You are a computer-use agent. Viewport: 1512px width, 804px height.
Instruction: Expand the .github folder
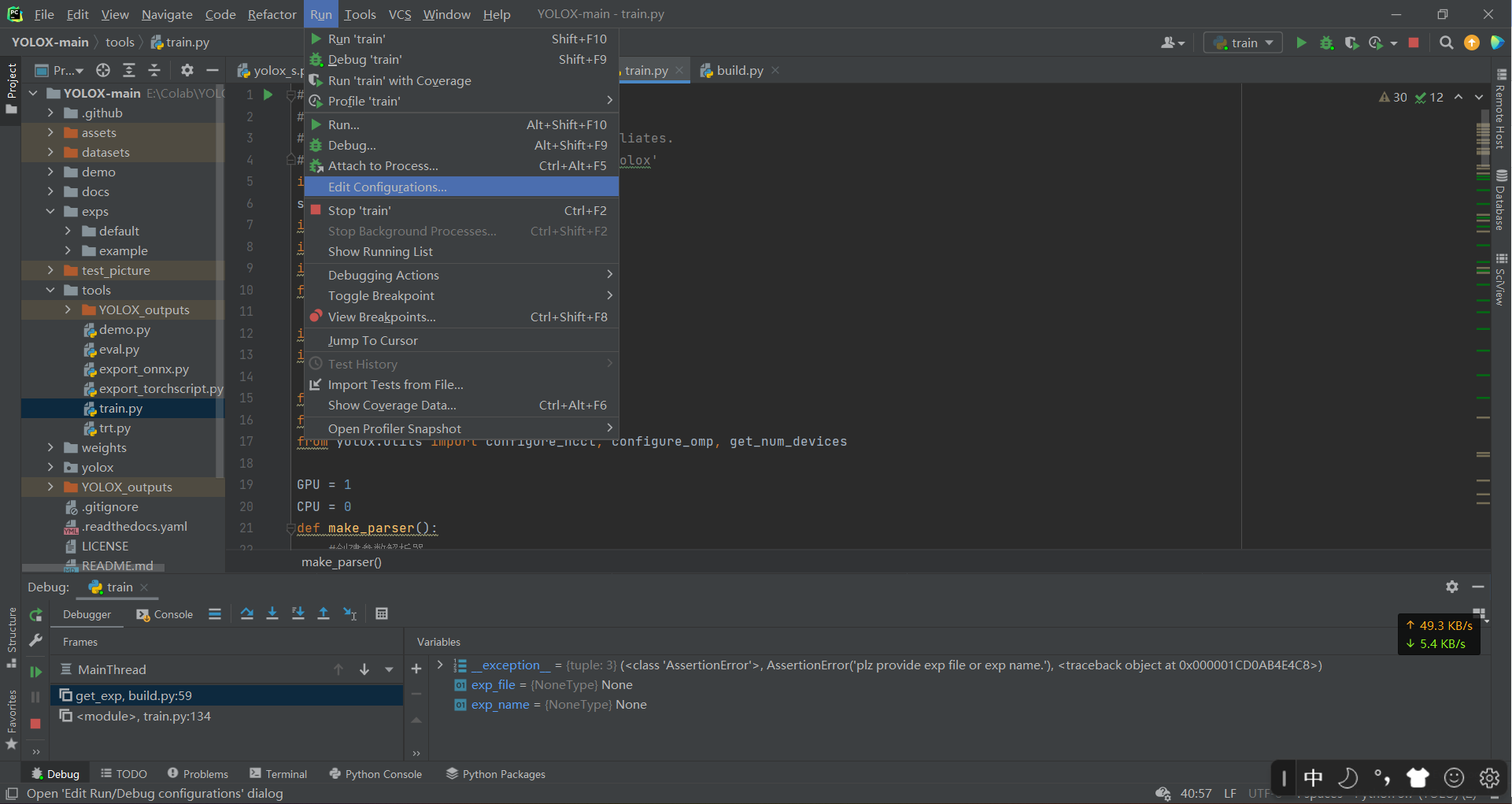click(50, 113)
